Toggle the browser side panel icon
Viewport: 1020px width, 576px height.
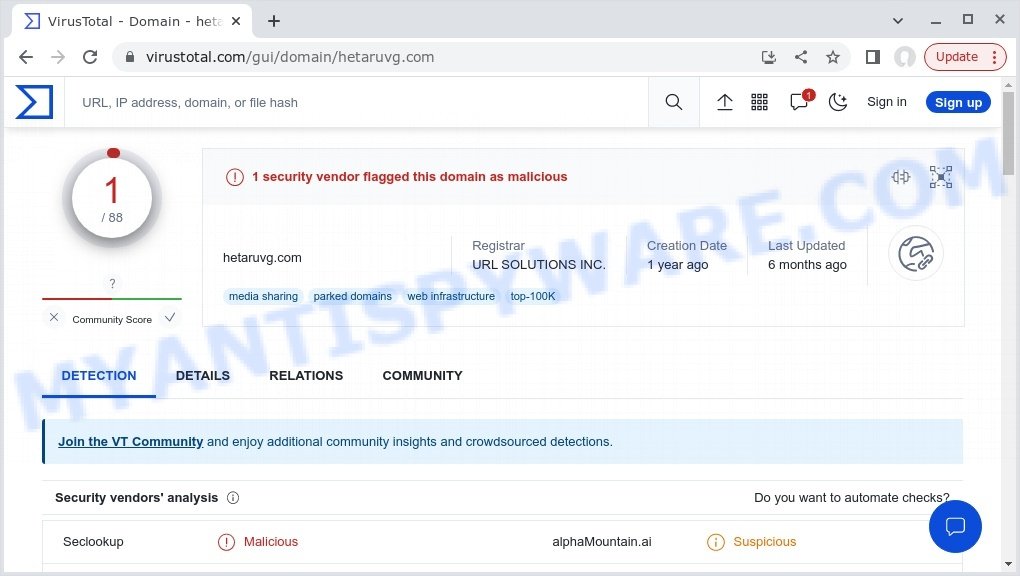pyautogui.click(x=873, y=57)
